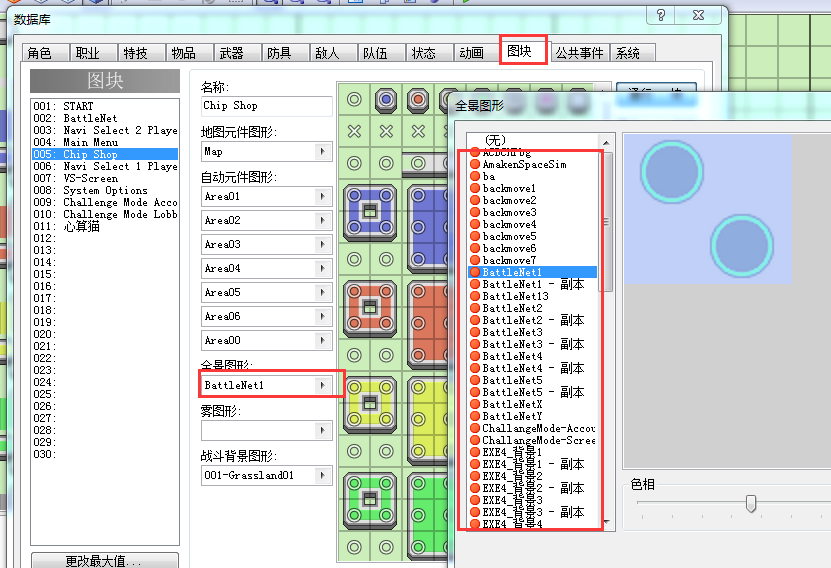831x568 pixels.
Task: Select tileset 004: Main Menu
Action: point(105,142)
